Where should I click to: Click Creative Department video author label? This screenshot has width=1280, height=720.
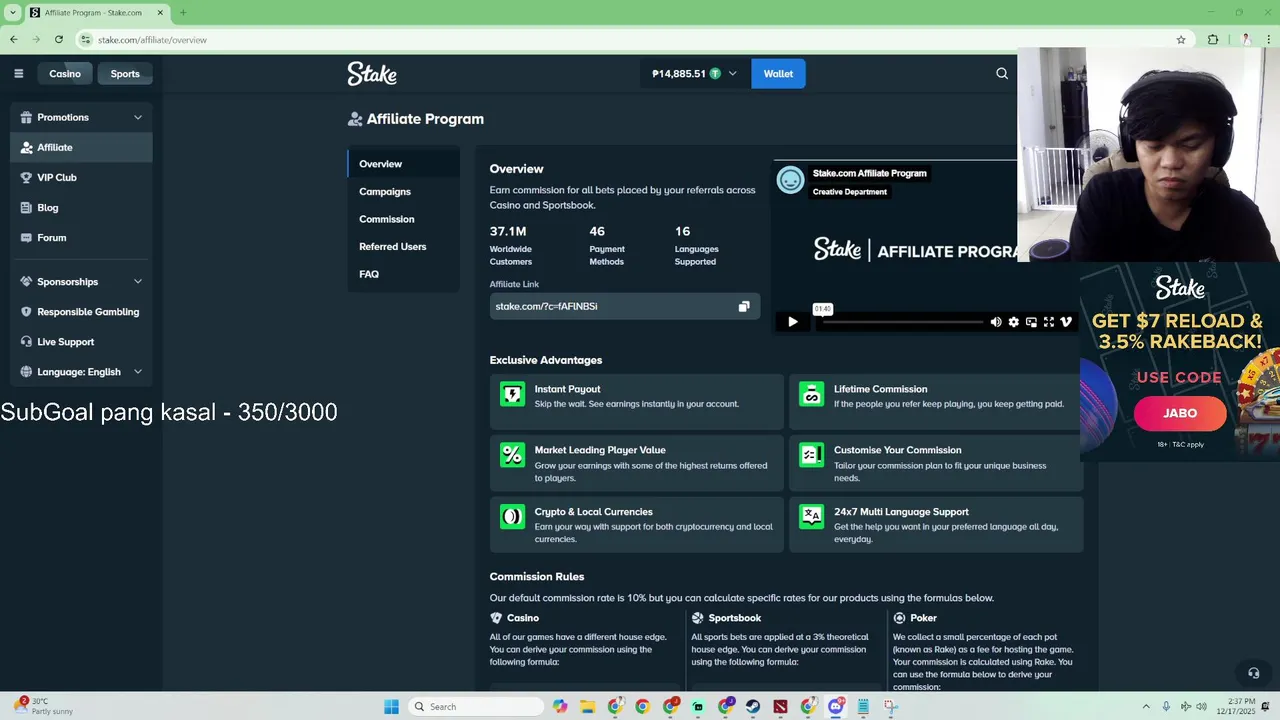850,192
